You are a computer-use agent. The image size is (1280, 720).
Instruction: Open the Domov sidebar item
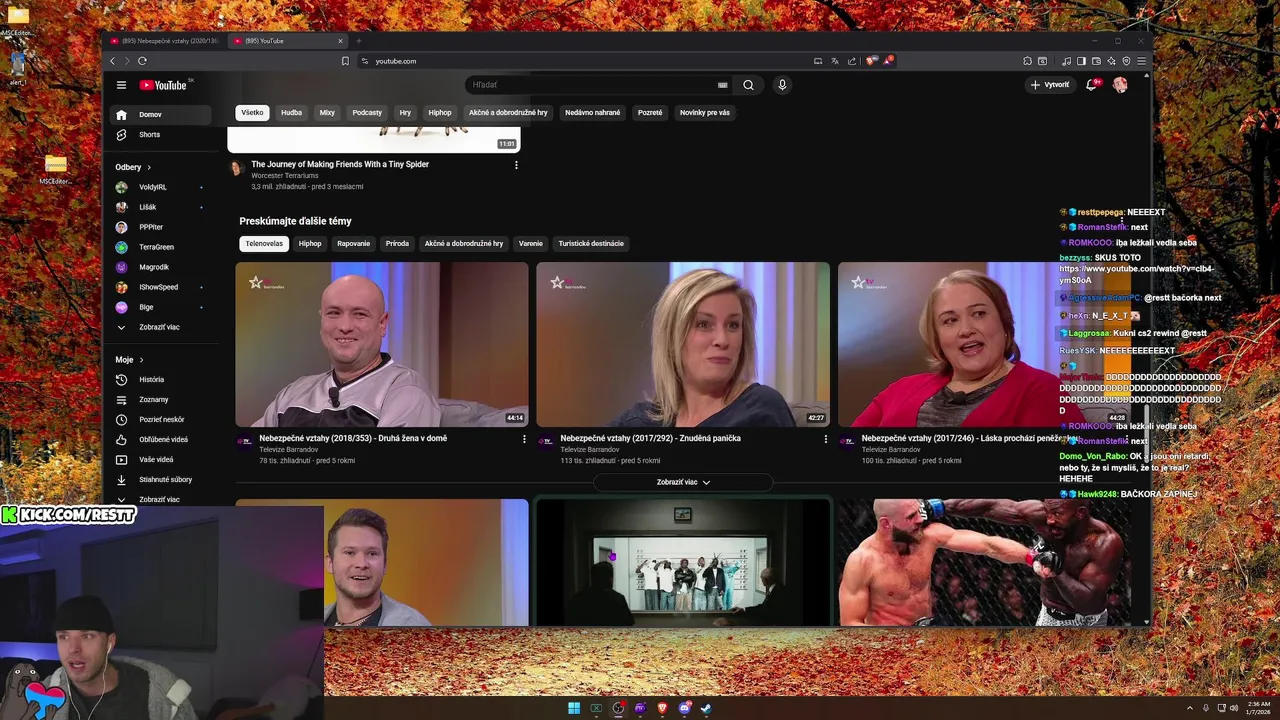160,114
